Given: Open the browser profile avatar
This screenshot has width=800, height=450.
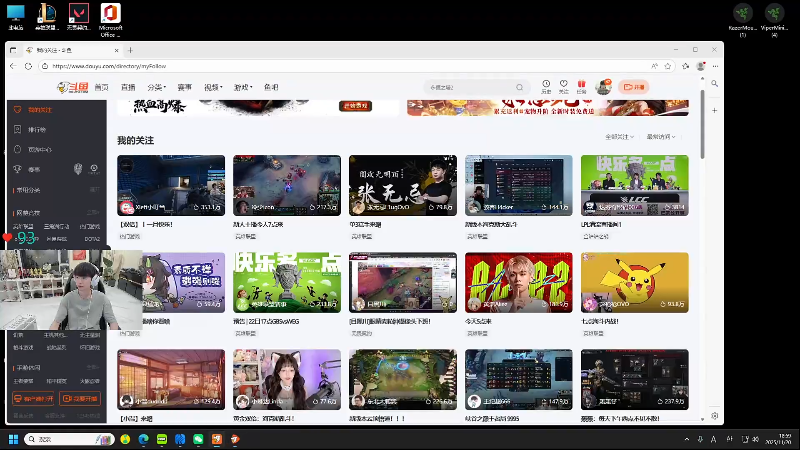Looking at the screenshot, I should point(701,66).
